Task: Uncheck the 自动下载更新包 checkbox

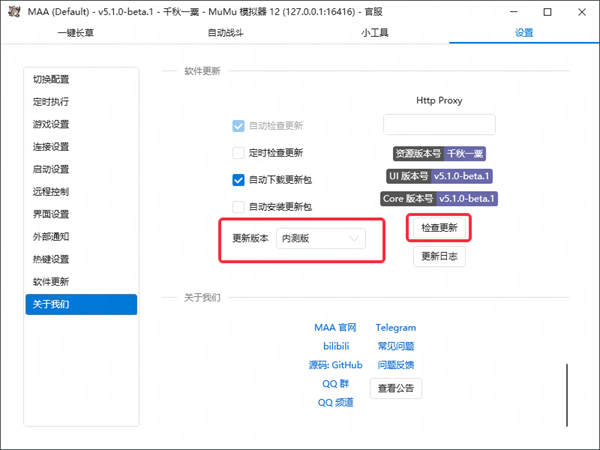Action: tap(239, 180)
